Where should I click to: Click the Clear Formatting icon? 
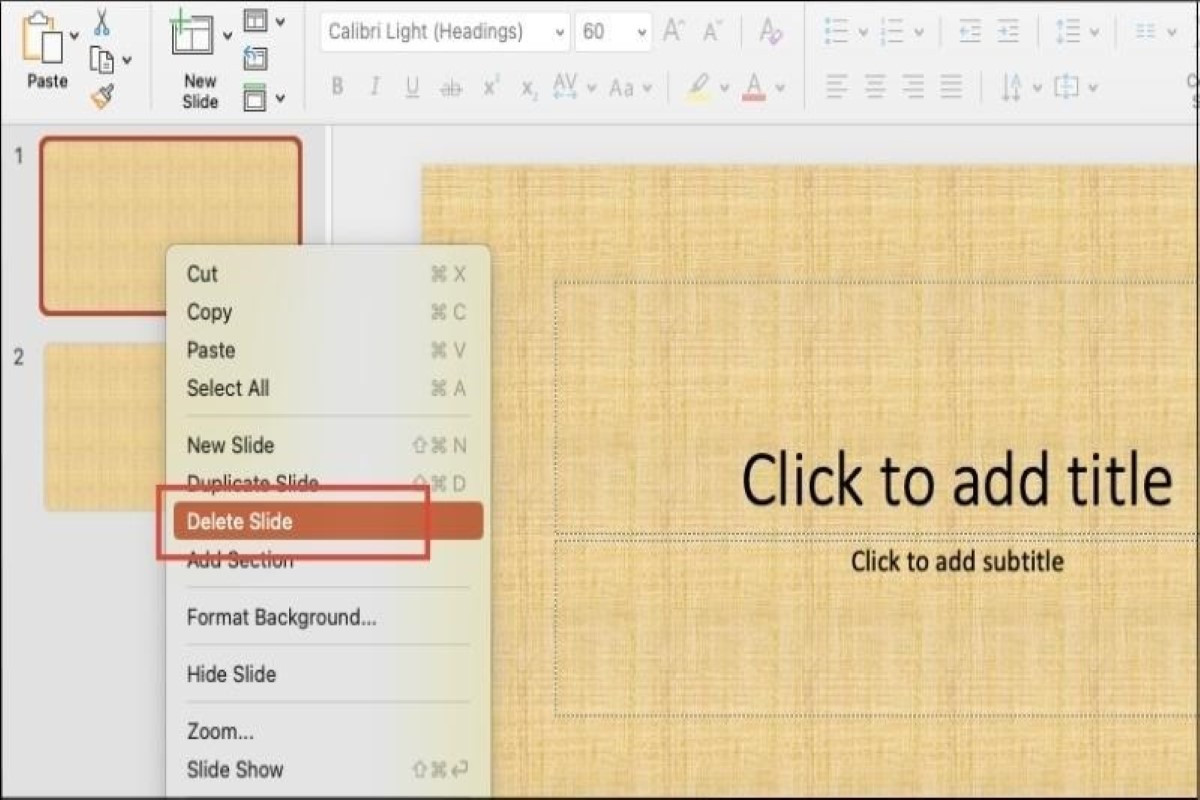point(770,31)
